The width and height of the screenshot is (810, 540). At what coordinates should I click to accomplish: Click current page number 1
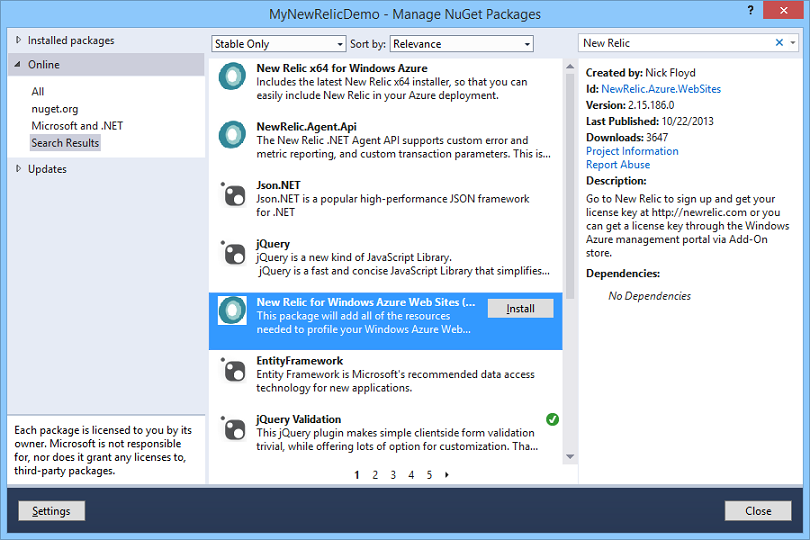357,475
